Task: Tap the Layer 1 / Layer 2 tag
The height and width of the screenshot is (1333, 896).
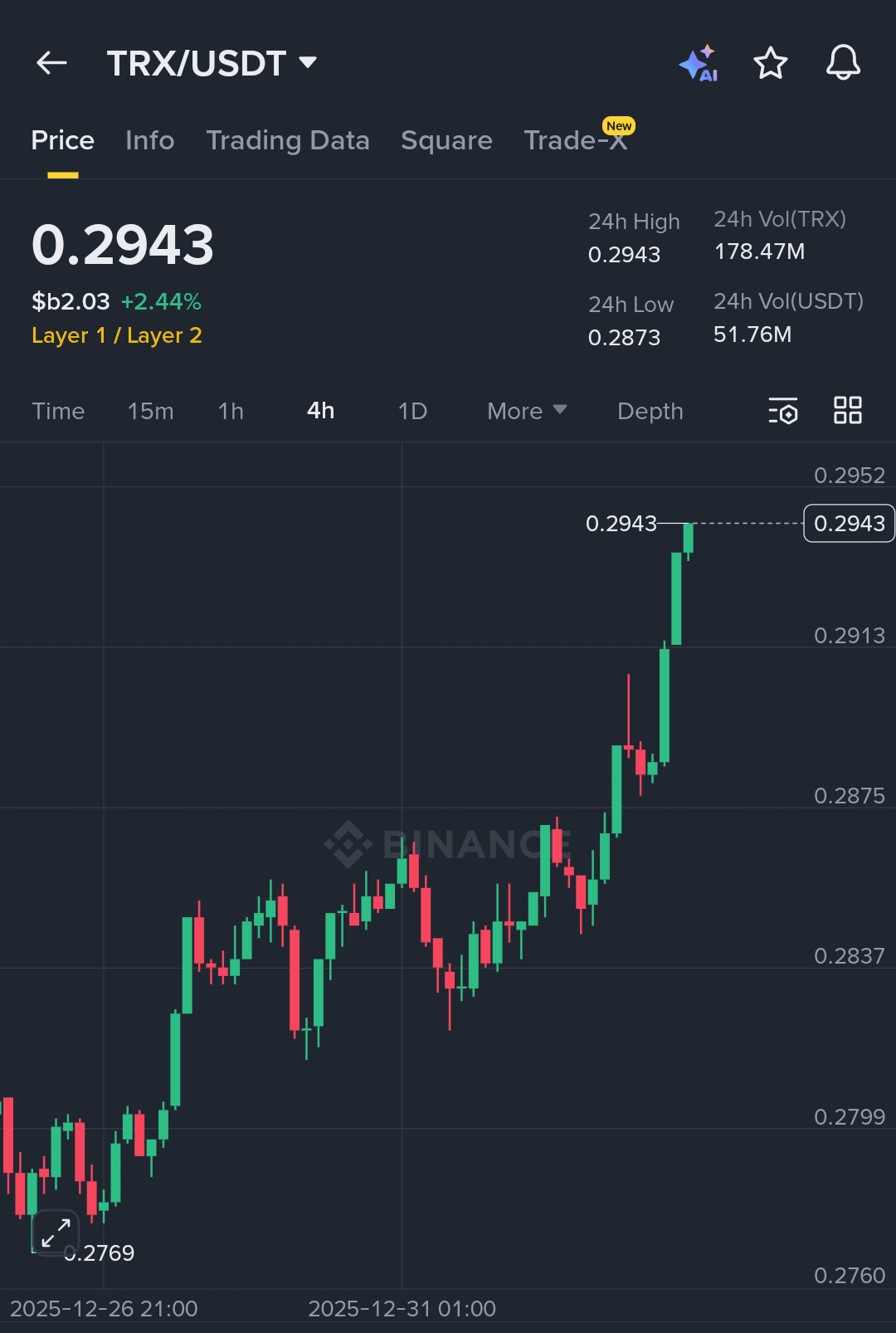Action: (117, 335)
